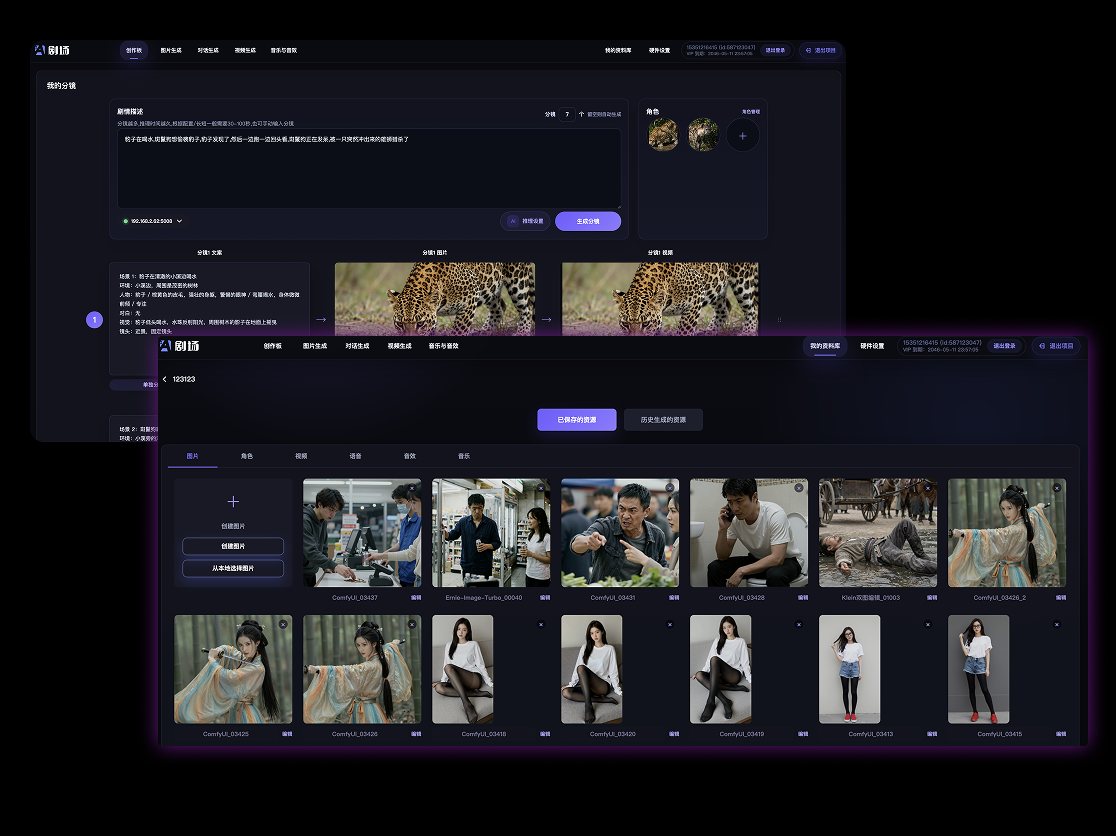Select the first leopard character avatar
This screenshot has height=836, width=1116.
tap(663, 135)
